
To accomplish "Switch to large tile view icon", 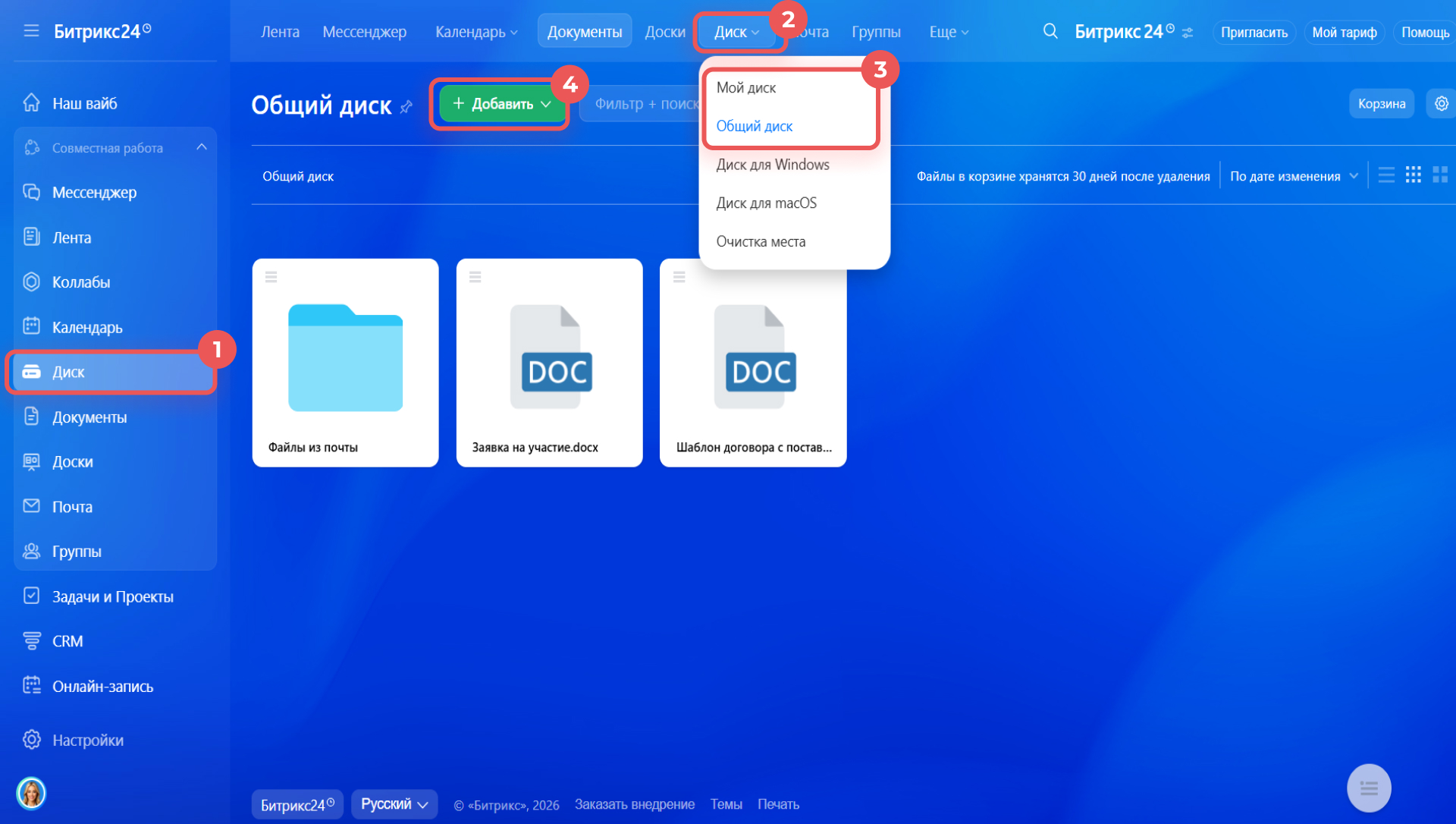I will [x=1440, y=175].
